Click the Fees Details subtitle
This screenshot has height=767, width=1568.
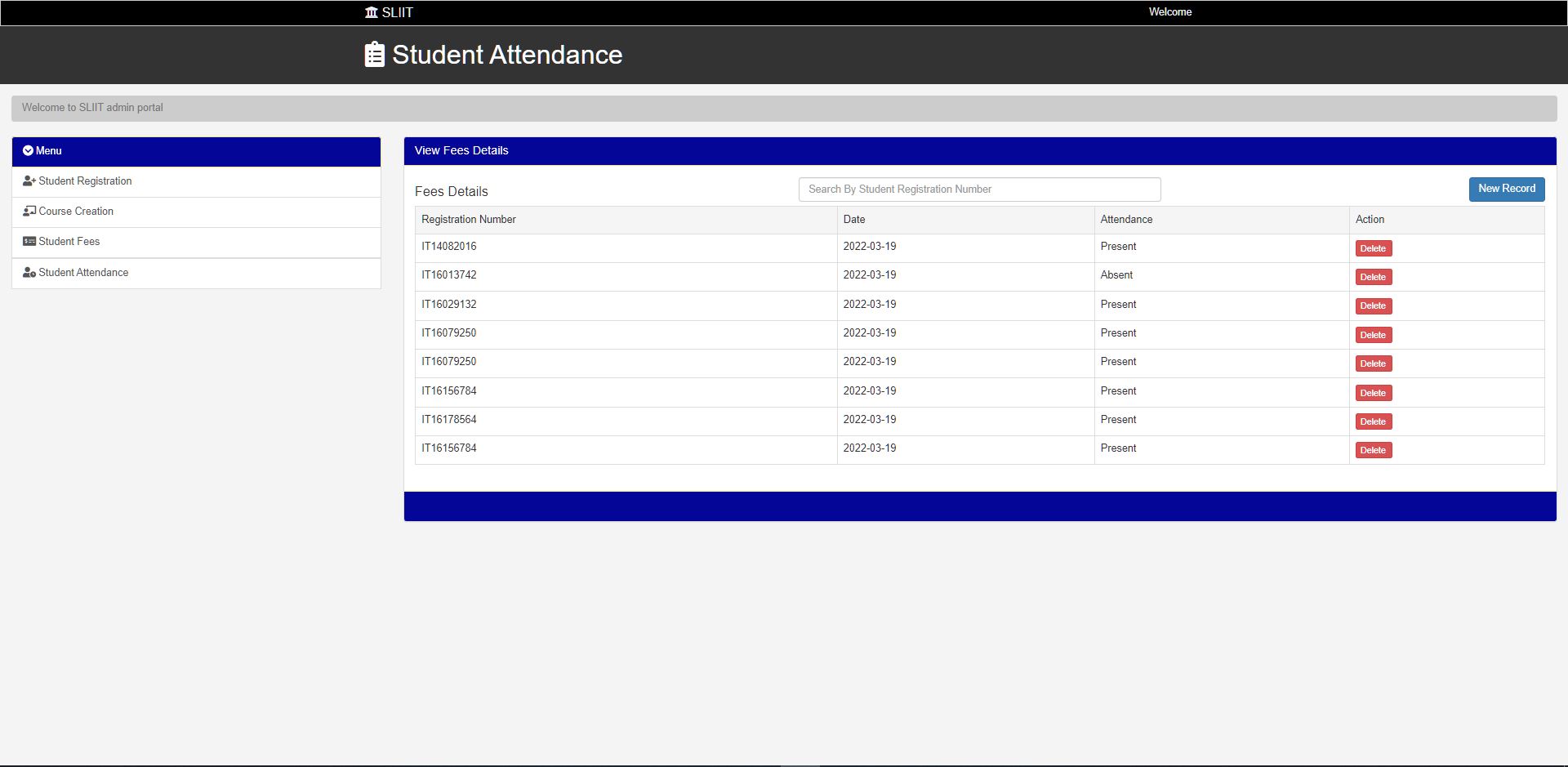coord(451,192)
